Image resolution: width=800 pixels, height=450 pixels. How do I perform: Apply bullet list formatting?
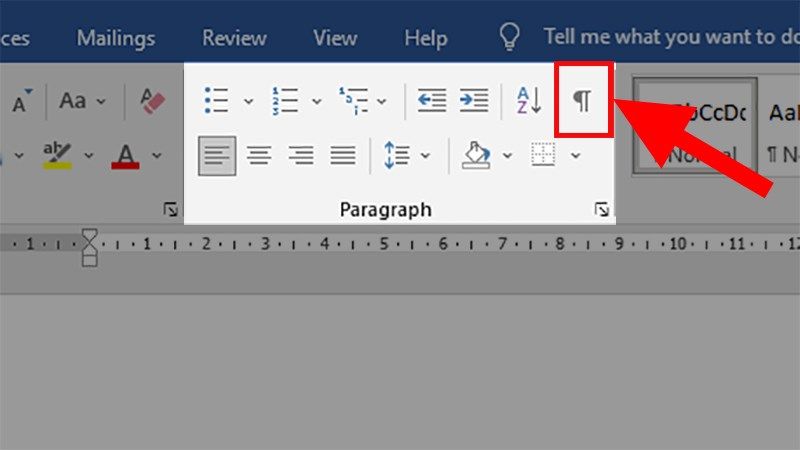tap(216, 100)
